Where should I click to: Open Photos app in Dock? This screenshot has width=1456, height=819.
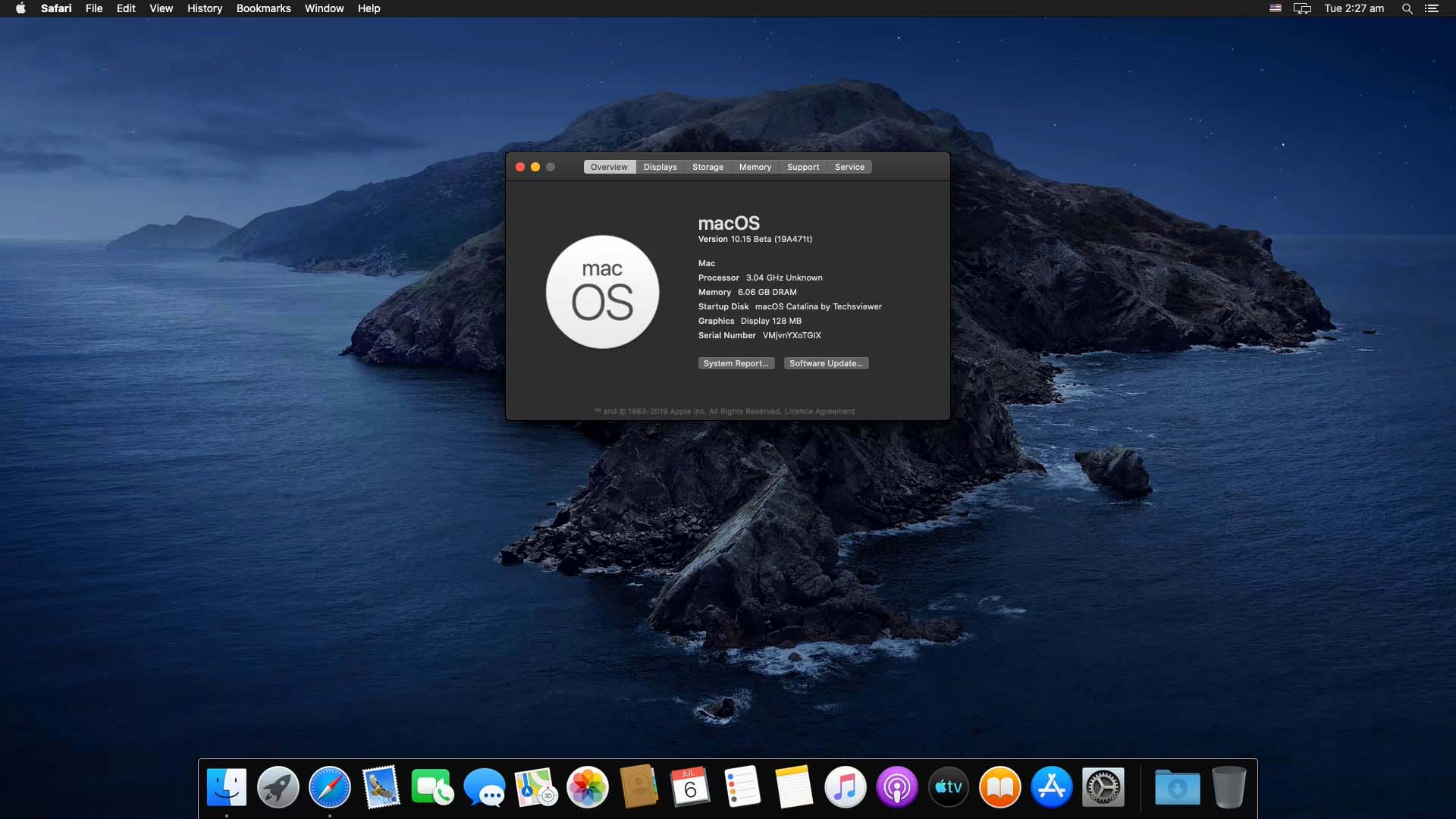[588, 787]
